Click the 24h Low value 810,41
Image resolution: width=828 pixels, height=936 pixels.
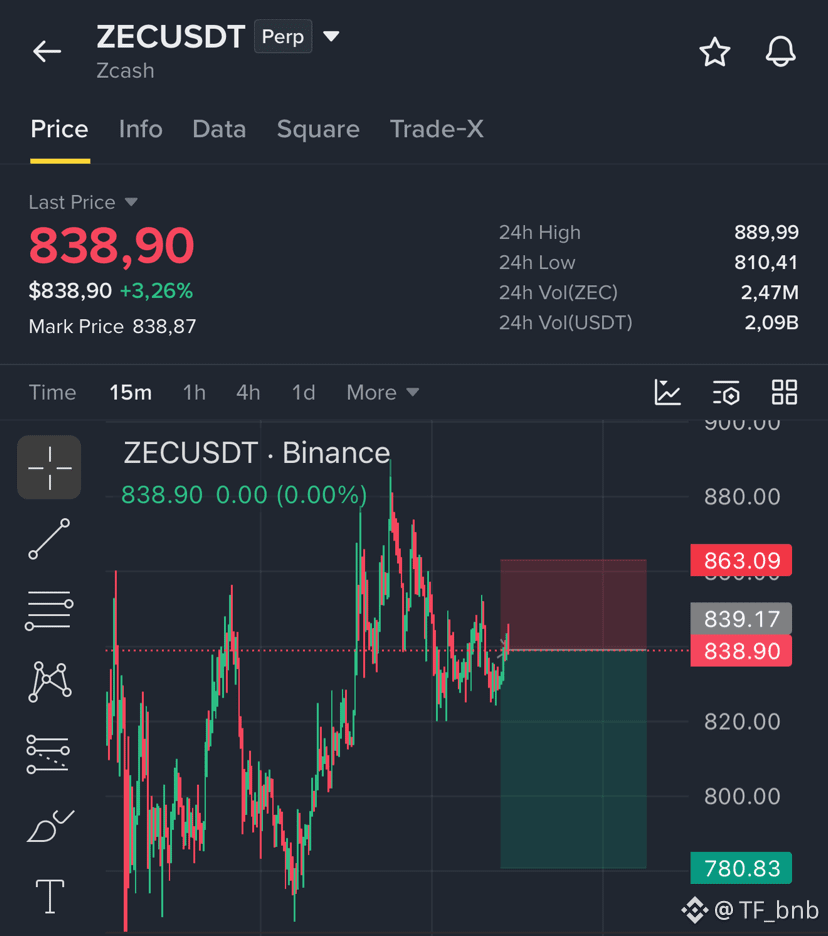[767, 262]
